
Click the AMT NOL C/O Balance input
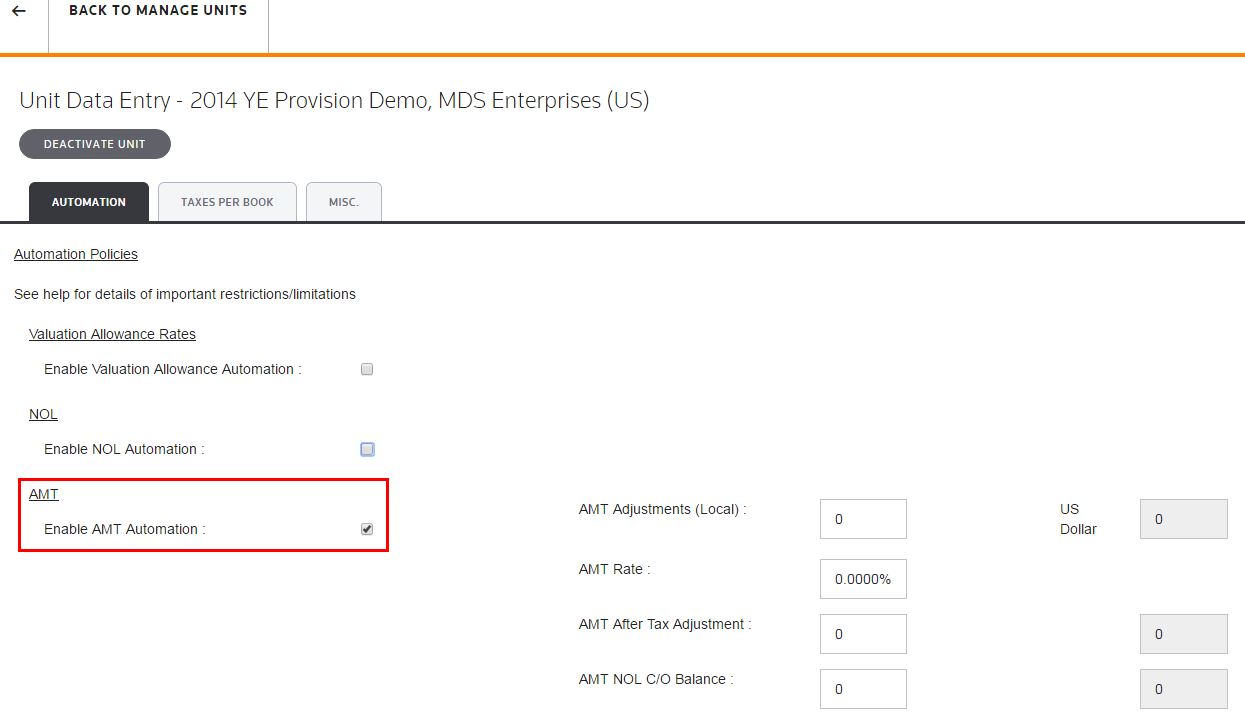pos(862,689)
